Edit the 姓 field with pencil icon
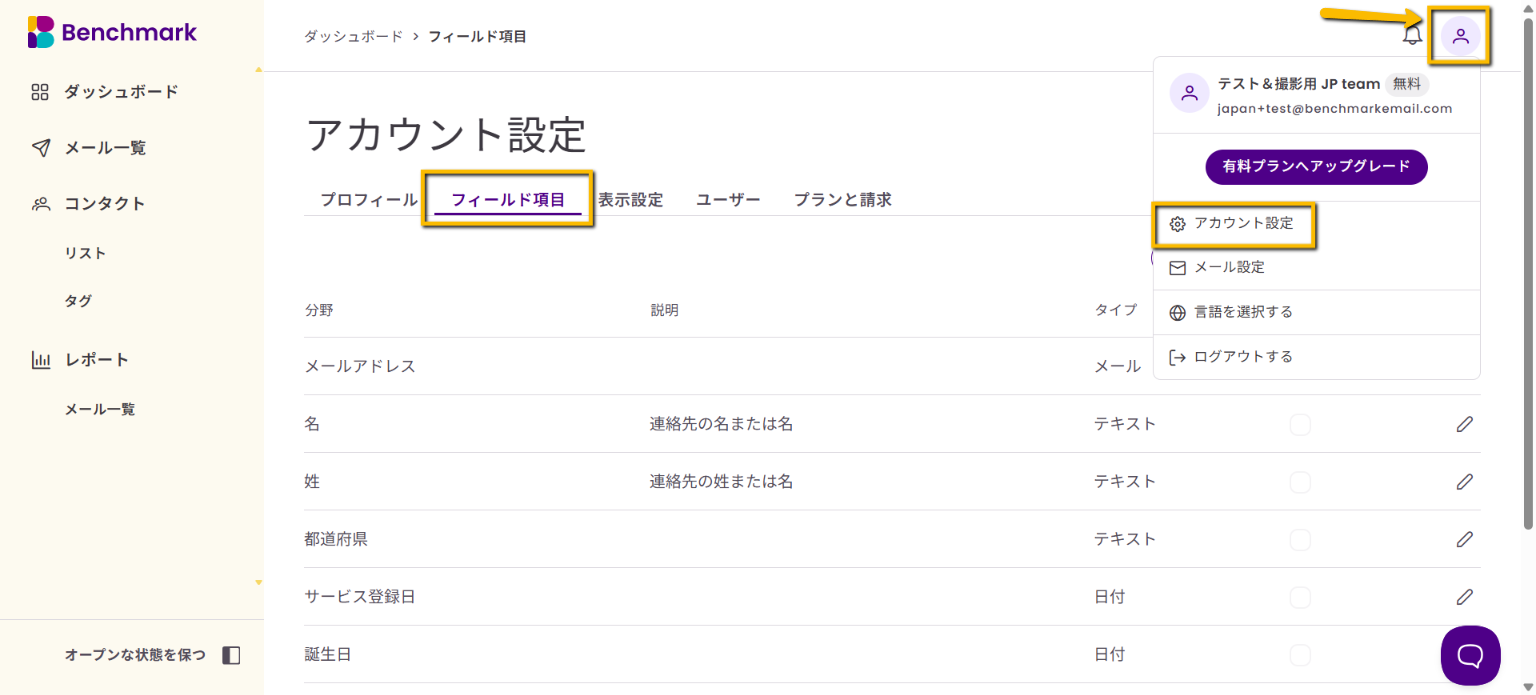This screenshot has width=1536, height=695. coord(1464,482)
